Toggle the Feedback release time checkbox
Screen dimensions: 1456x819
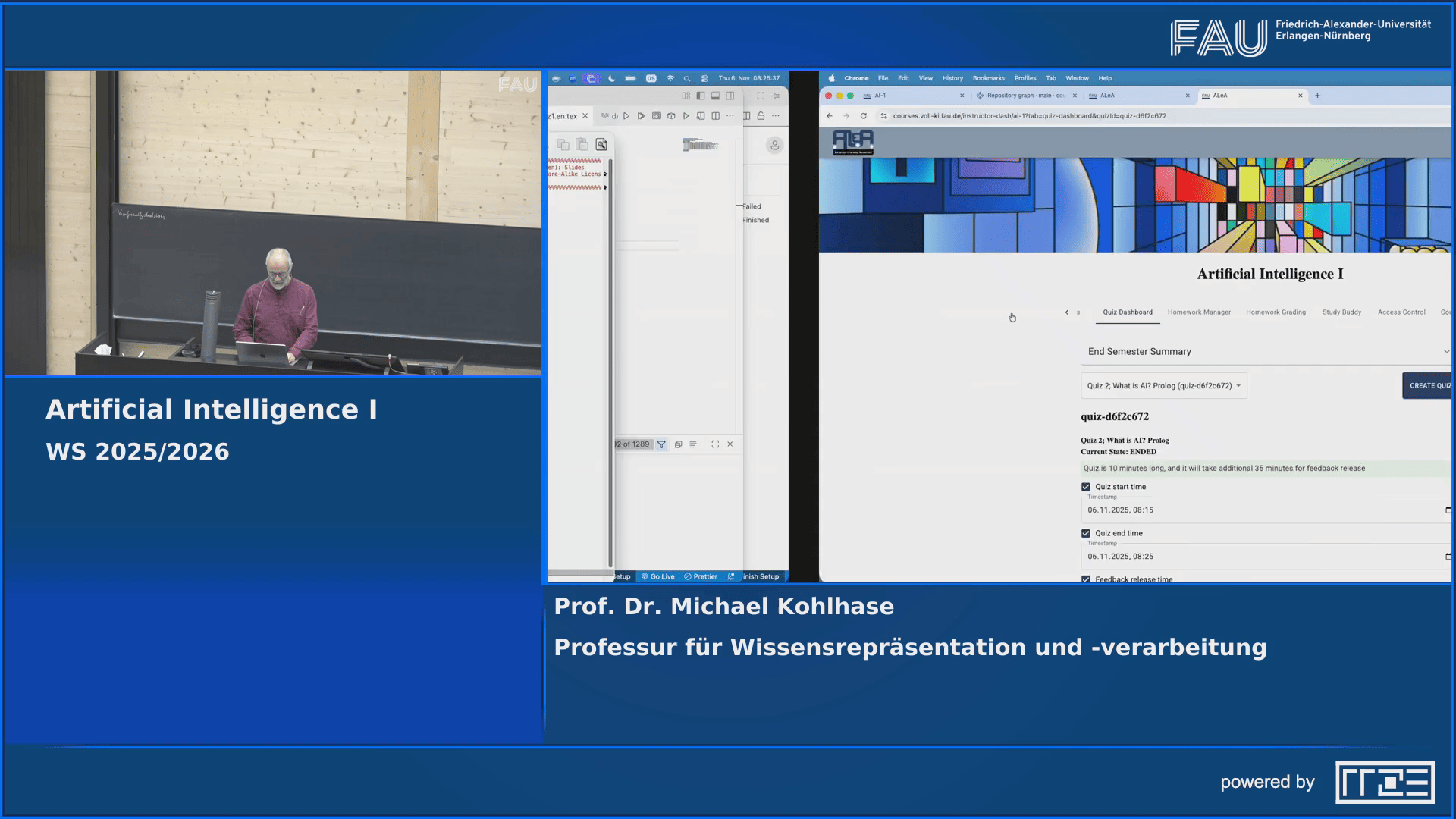(1086, 579)
